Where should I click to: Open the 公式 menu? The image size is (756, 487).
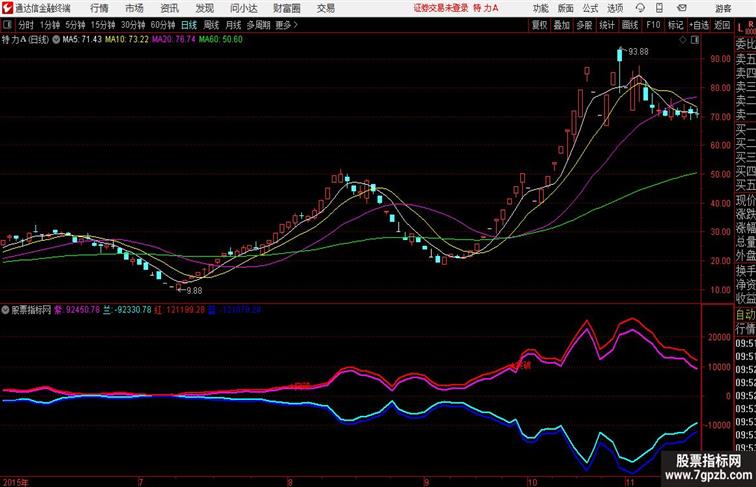pos(590,8)
